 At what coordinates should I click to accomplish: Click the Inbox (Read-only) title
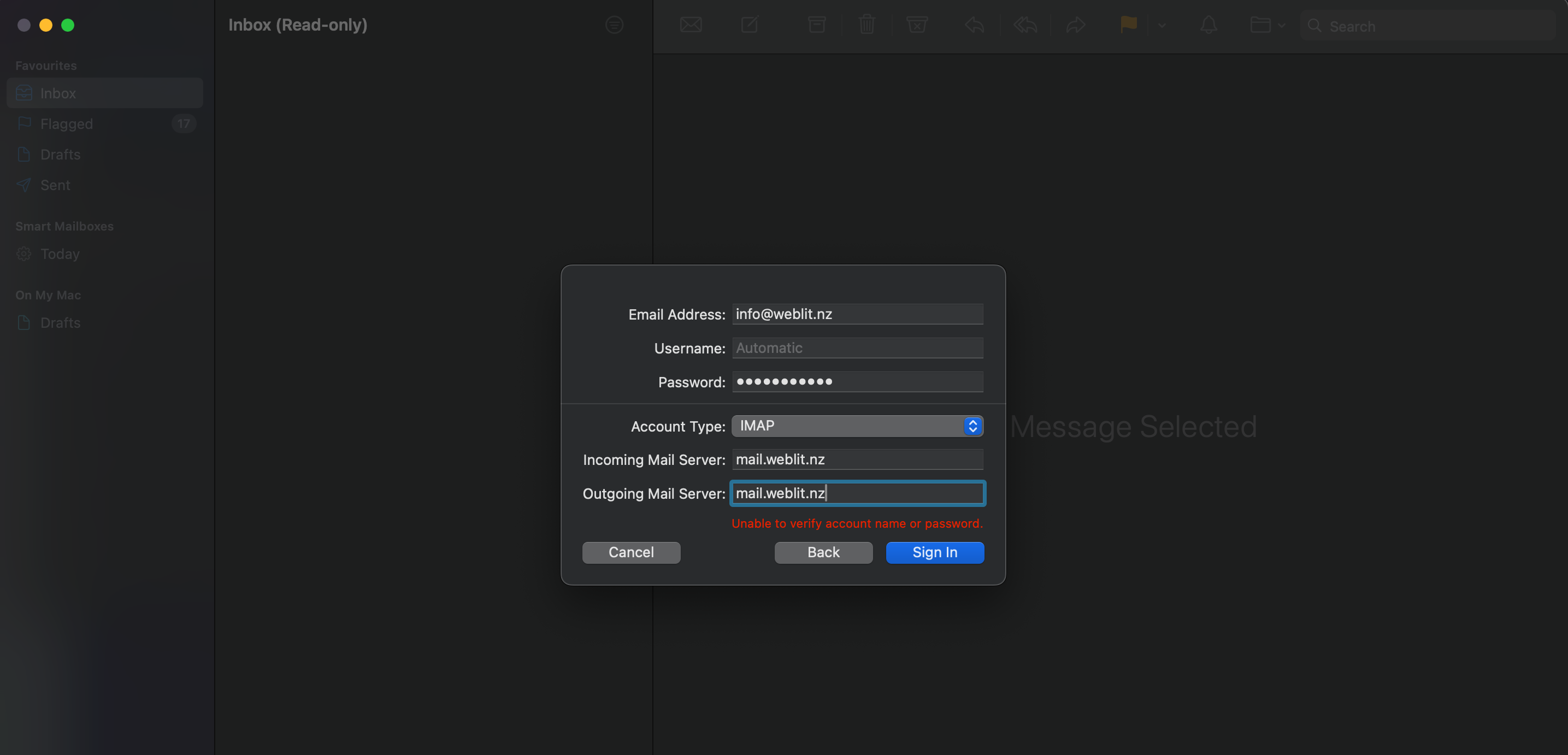pos(298,25)
